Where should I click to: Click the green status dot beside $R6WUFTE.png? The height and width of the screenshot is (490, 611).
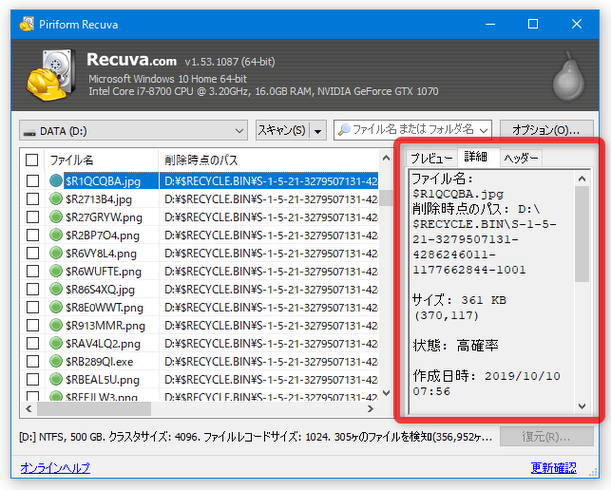pos(56,271)
